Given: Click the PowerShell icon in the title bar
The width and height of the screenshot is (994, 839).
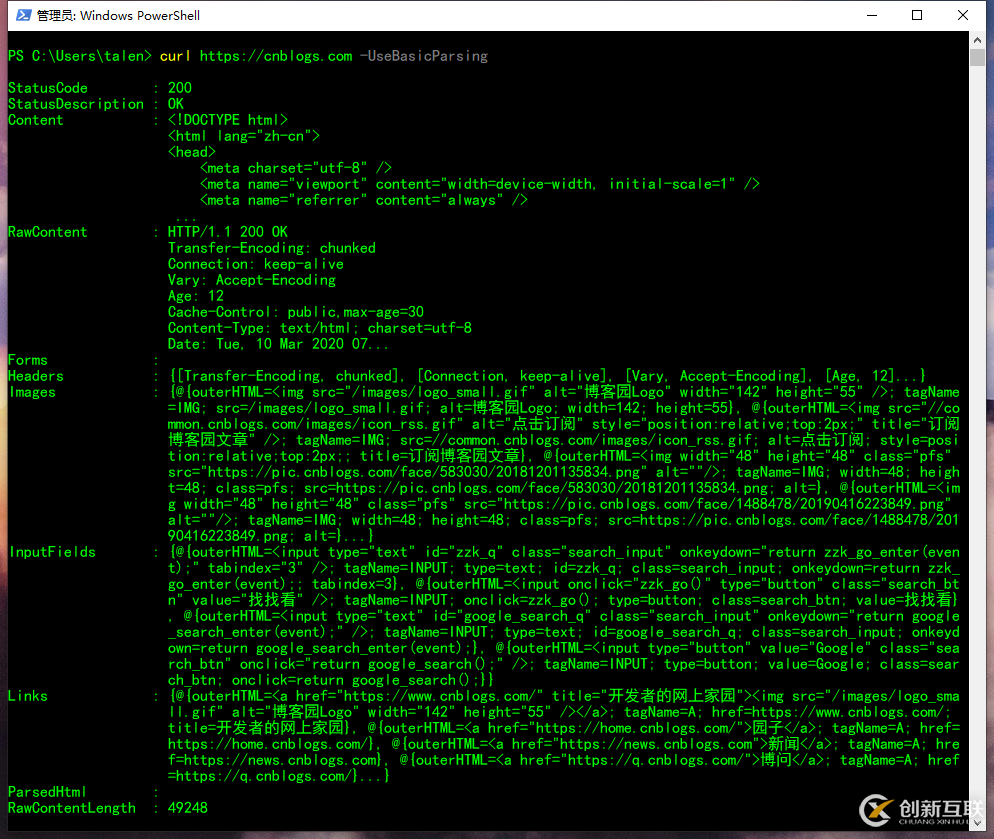Looking at the screenshot, I should point(23,15).
